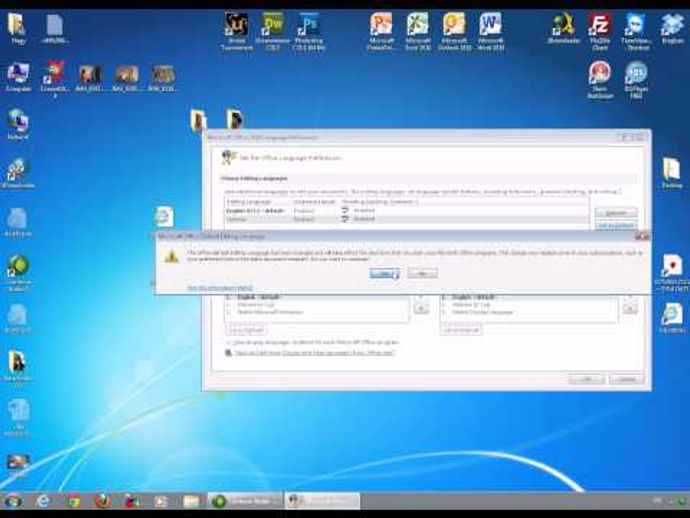Open the Internet Explorer shortcut on desktop right side

coord(672,317)
